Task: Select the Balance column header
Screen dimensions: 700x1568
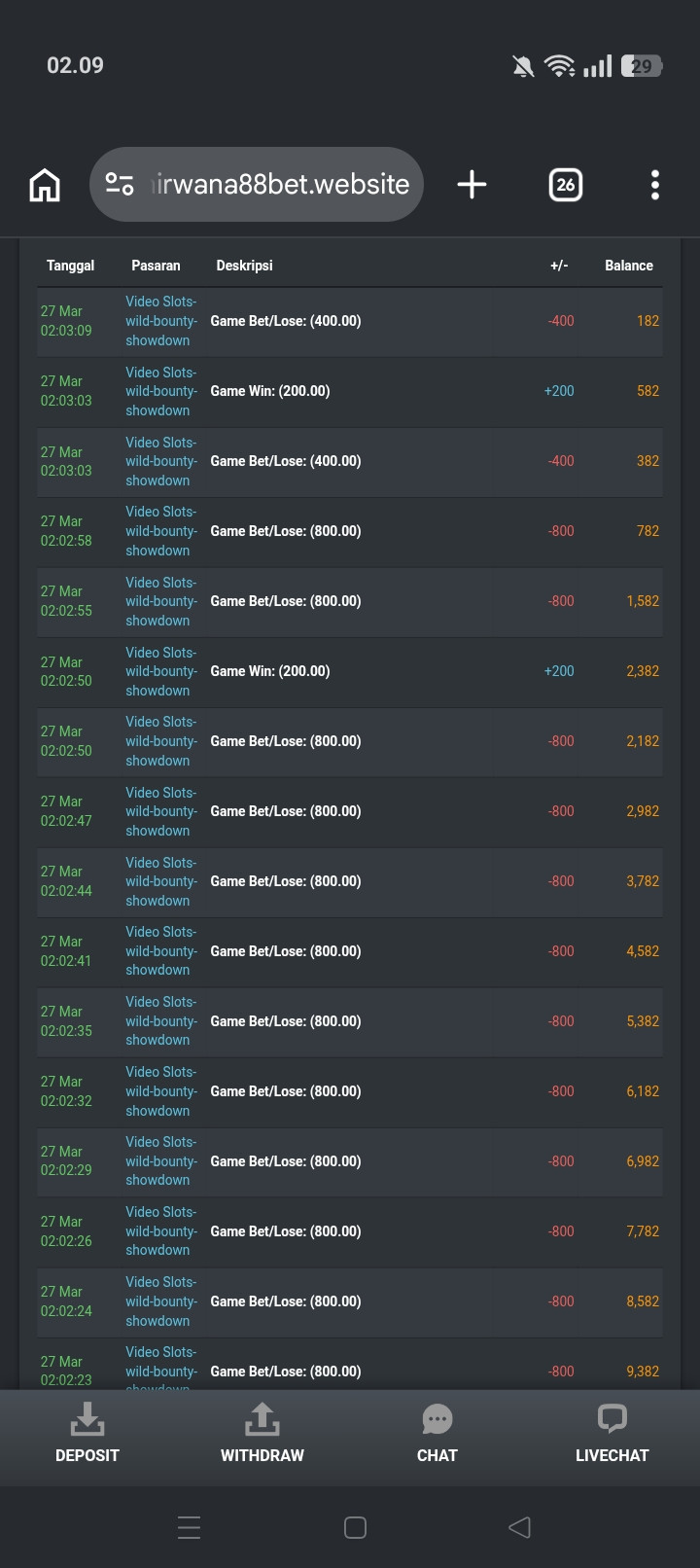Action: 629,266
